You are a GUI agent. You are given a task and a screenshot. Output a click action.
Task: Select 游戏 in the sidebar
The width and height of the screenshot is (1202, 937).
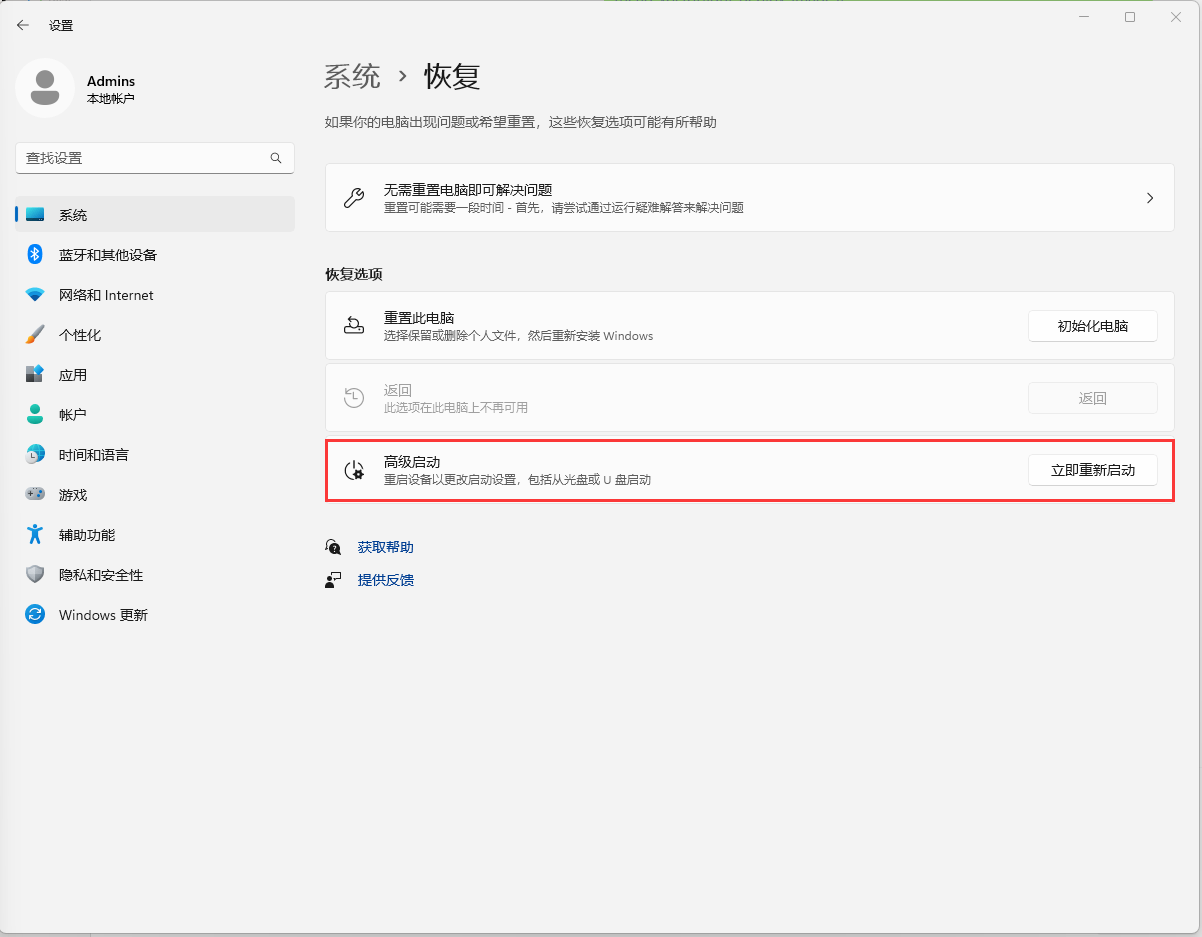[x=155, y=495]
